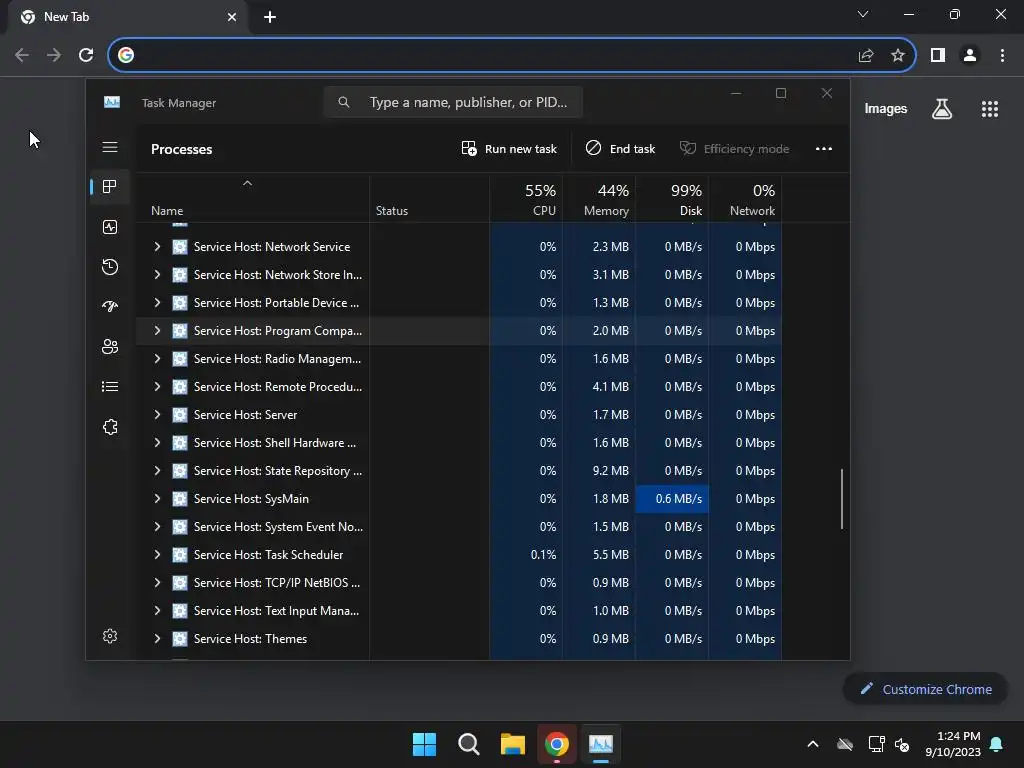Open the Google apps grid icon
Viewport: 1024px width, 768px height.
pos(990,109)
